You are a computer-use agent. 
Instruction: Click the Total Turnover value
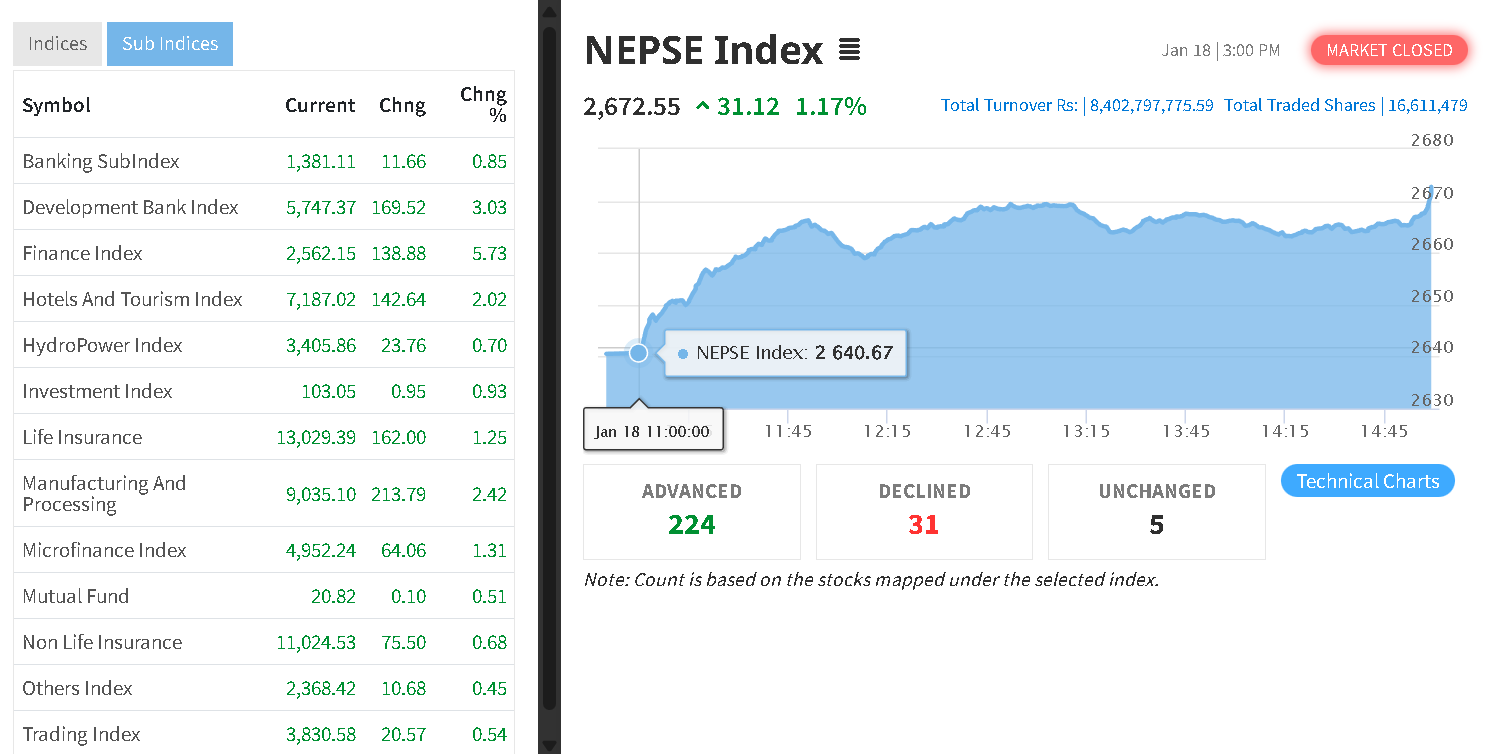[x=1151, y=106]
